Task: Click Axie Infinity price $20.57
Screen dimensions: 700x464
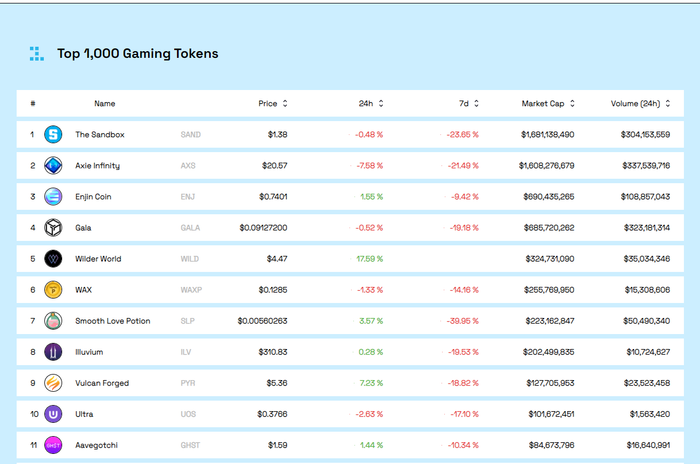Action: (x=275, y=166)
